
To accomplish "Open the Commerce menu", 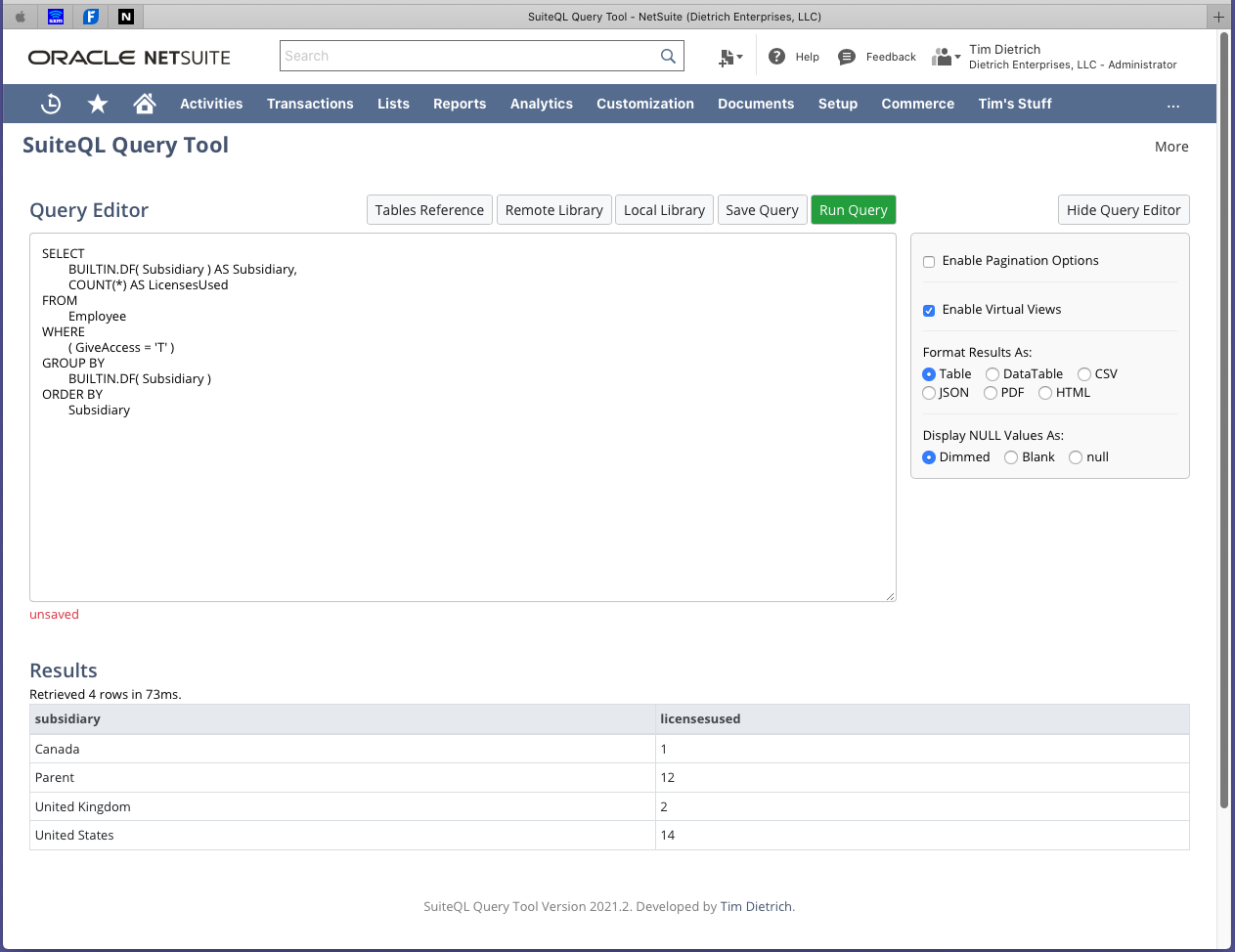I will pos(918,104).
